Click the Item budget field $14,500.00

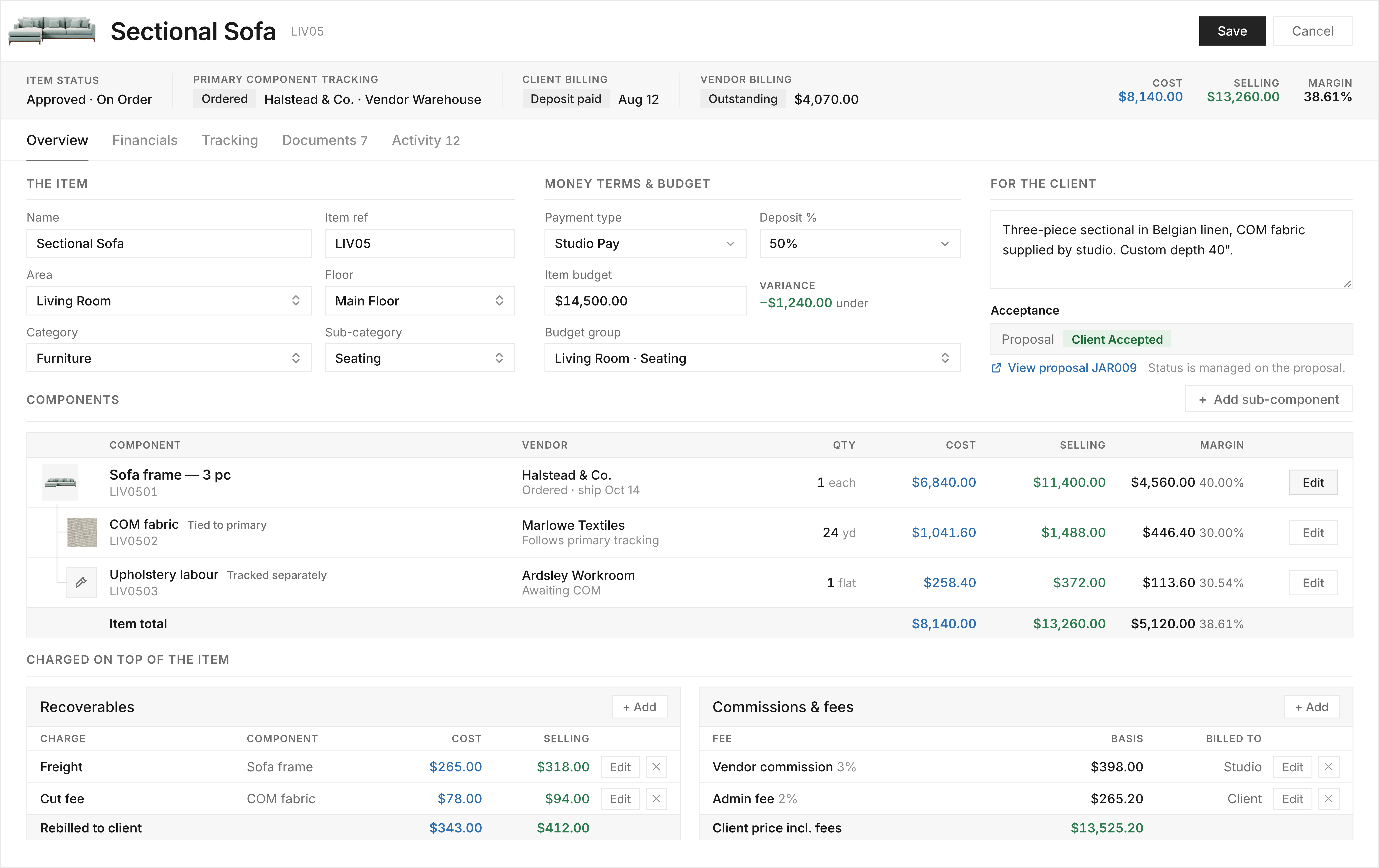coord(645,301)
